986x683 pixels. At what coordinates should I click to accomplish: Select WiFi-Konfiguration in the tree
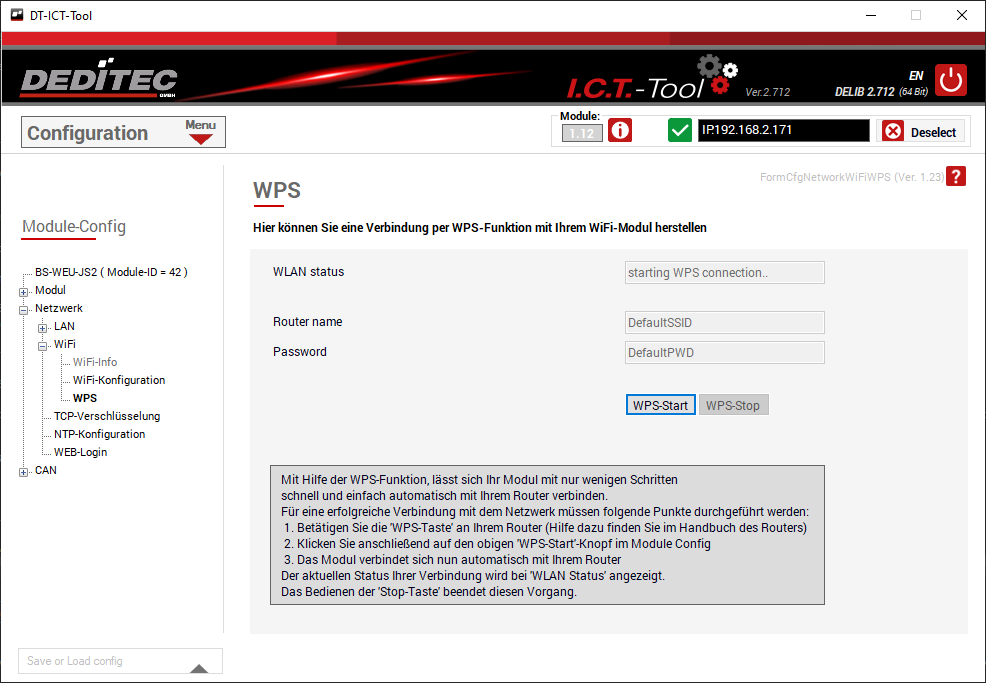118,380
